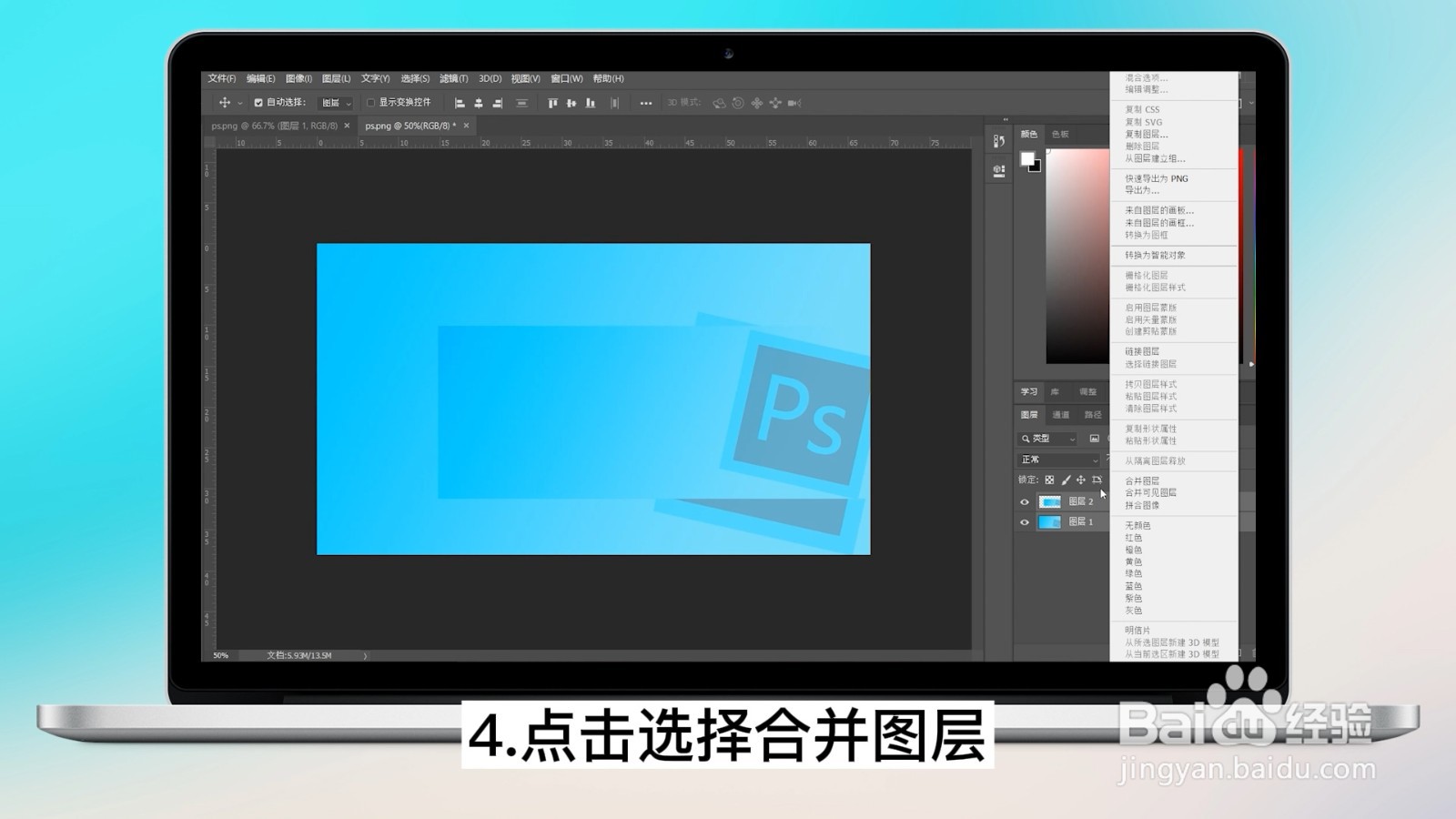Open the three-dots more align options

(646, 104)
